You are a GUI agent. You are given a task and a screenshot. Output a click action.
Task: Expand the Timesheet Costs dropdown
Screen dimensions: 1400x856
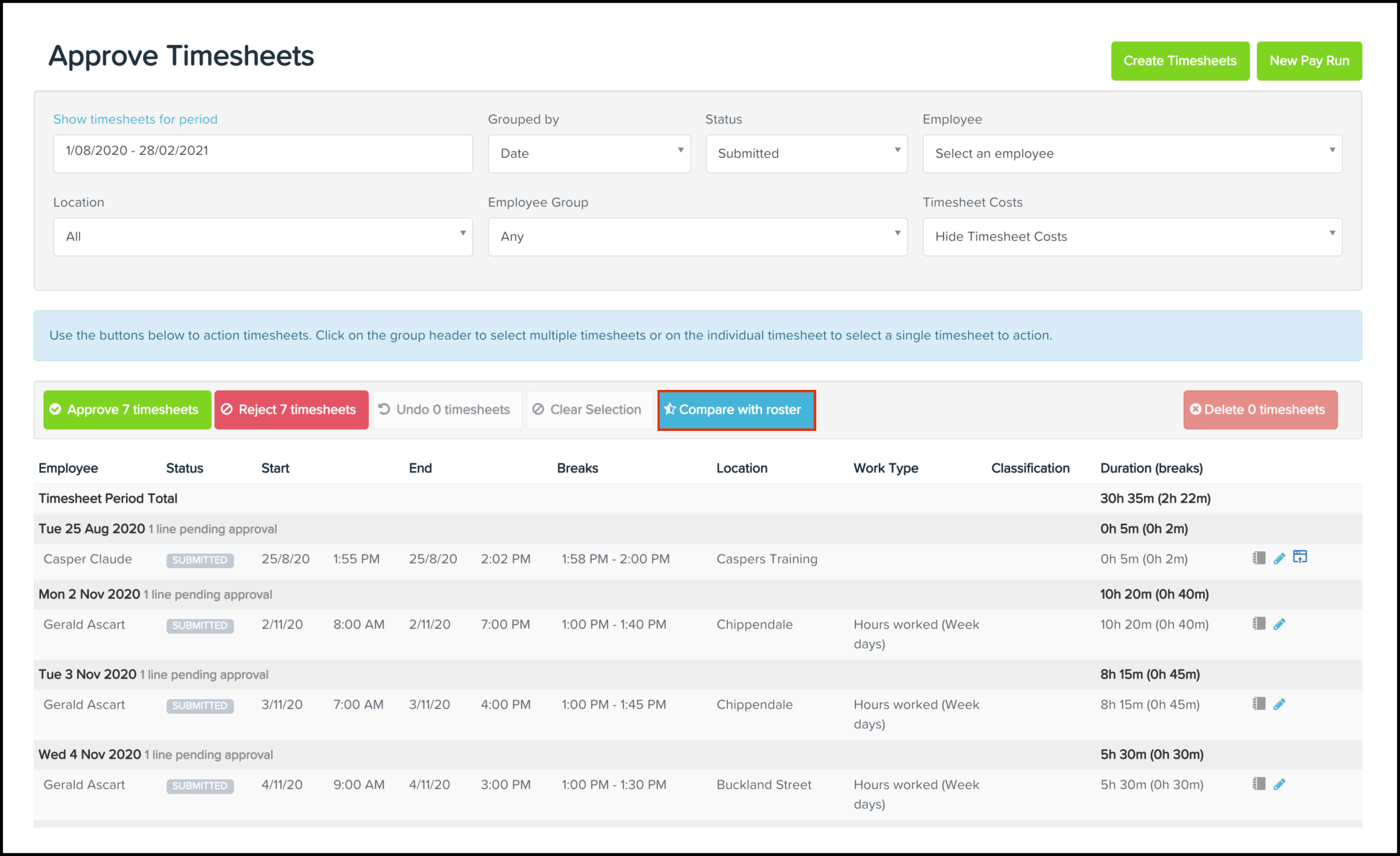[x=1132, y=236]
